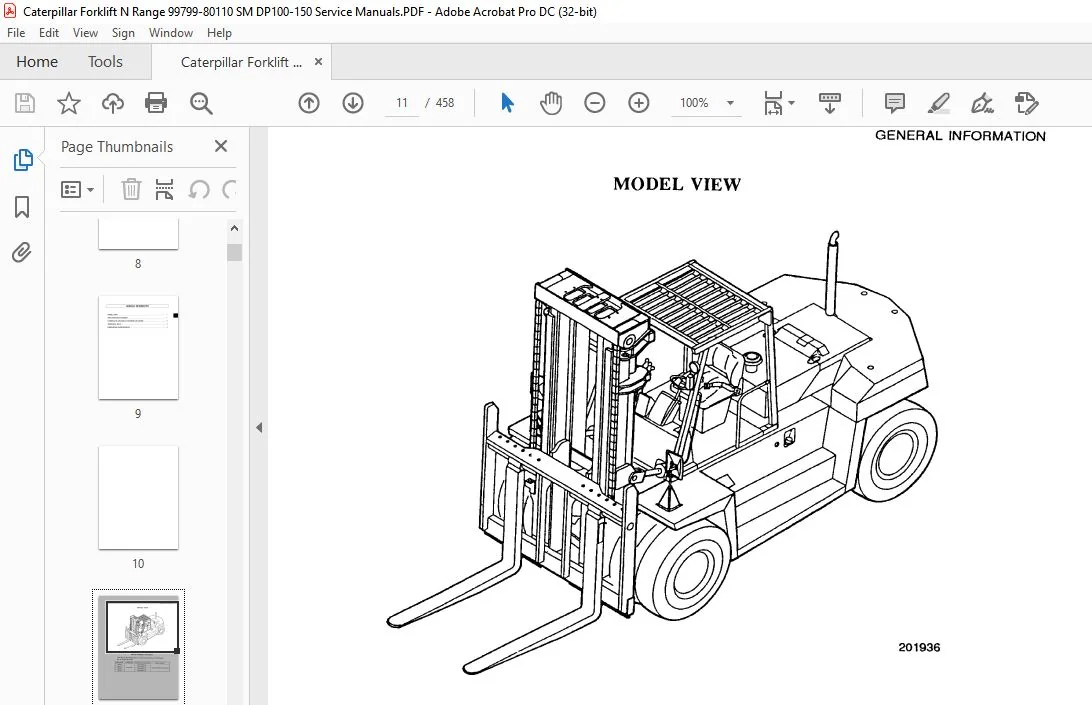This screenshot has height=705, width=1092.
Task: Click the Save file icon
Action: tap(25, 103)
